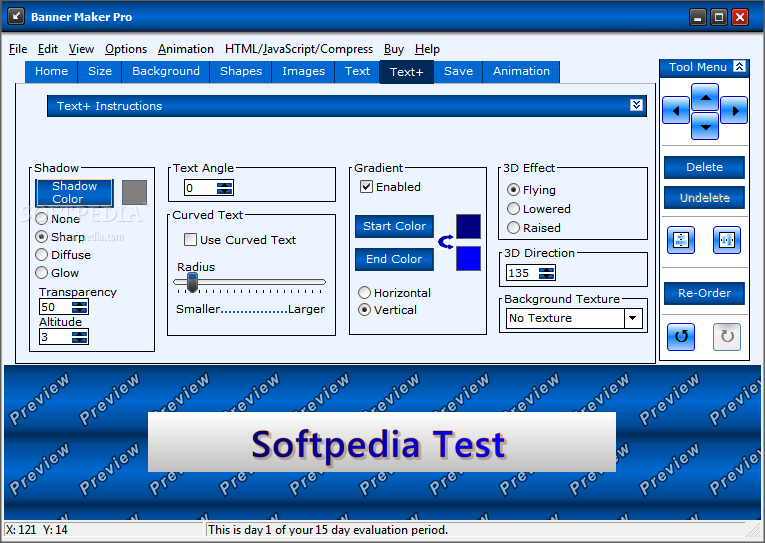Toggle Use Curved Text checkbox

190,240
